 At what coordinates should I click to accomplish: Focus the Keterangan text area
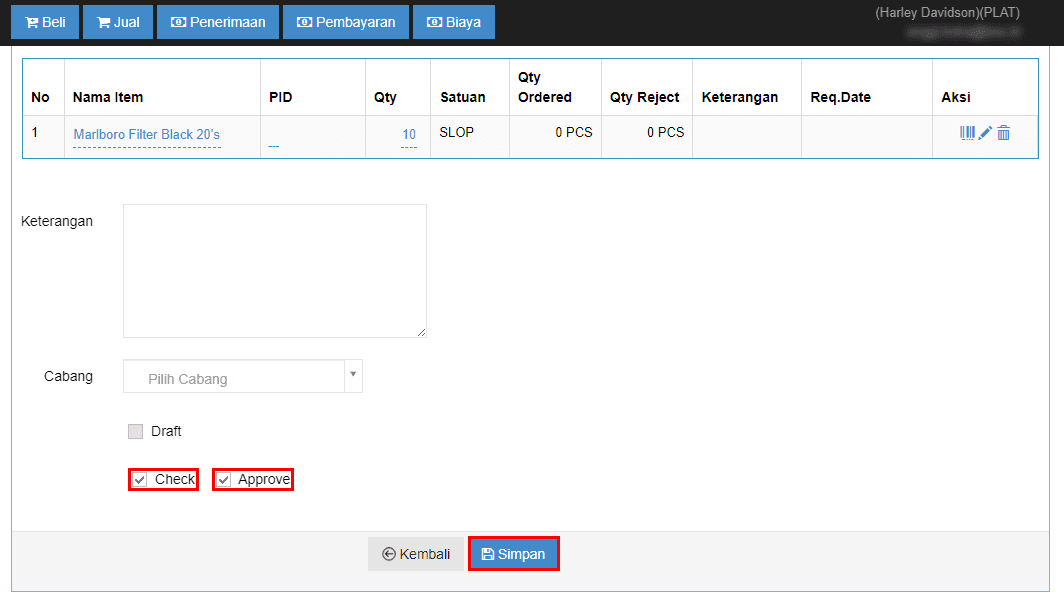tap(274, 271)
